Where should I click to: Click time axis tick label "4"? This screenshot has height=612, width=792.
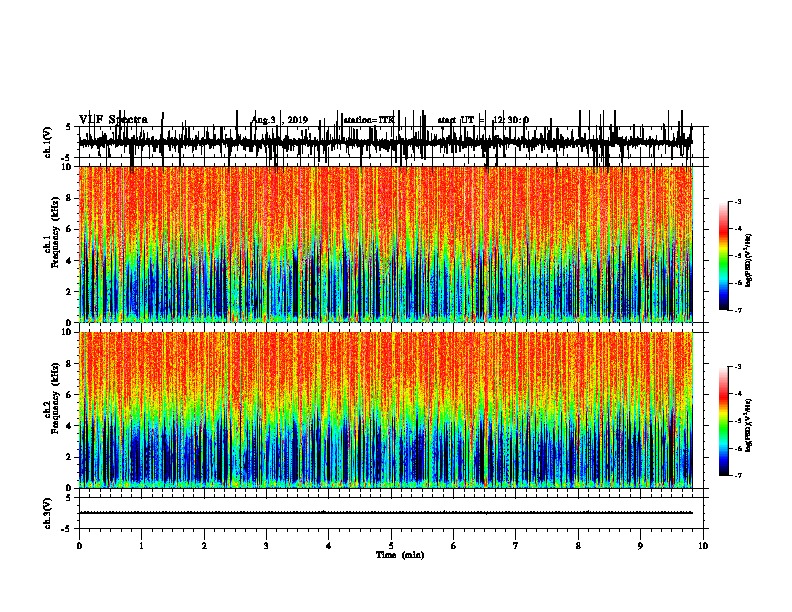pos(329,546)
